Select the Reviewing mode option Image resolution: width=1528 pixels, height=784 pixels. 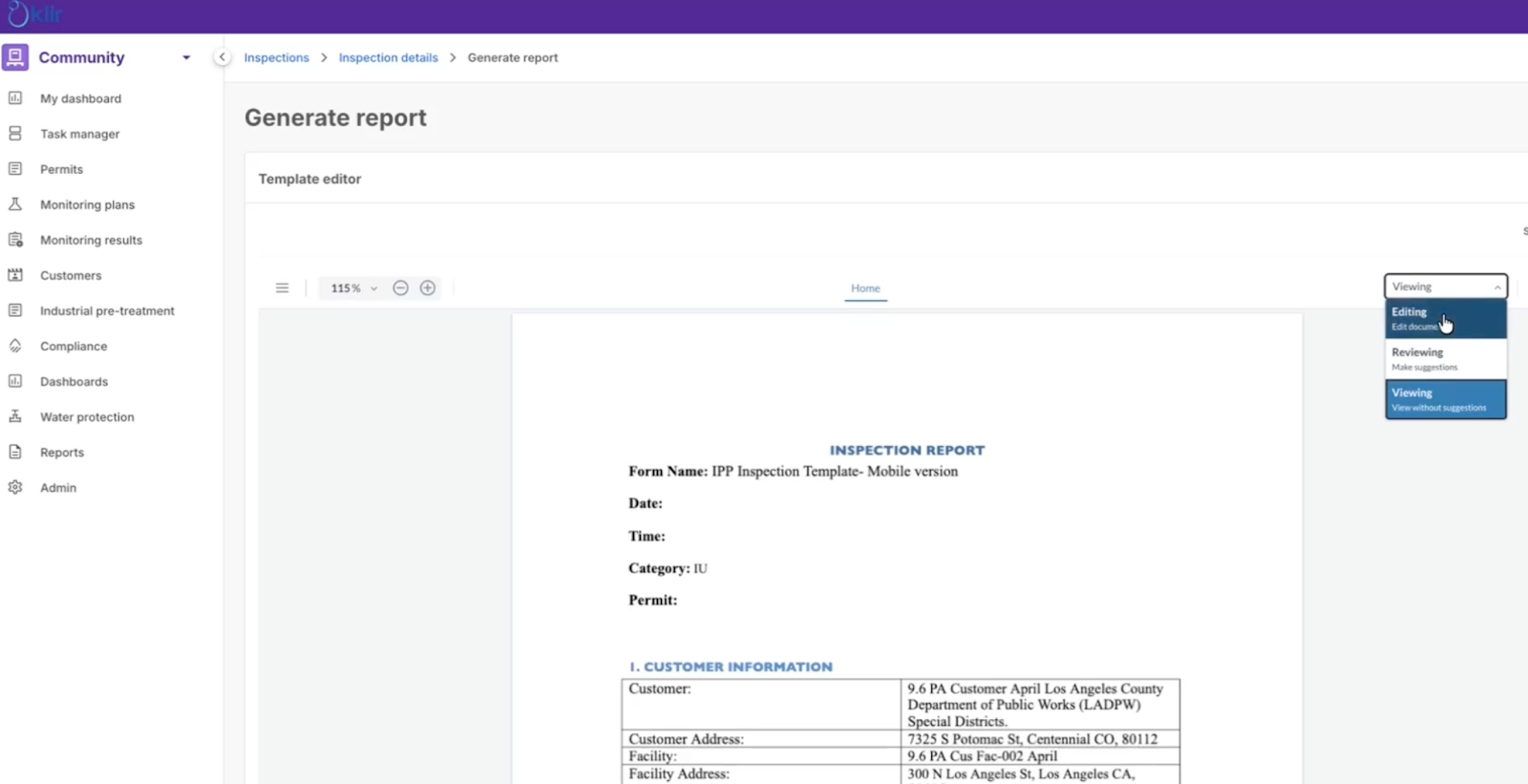(x=1445, y=359)
